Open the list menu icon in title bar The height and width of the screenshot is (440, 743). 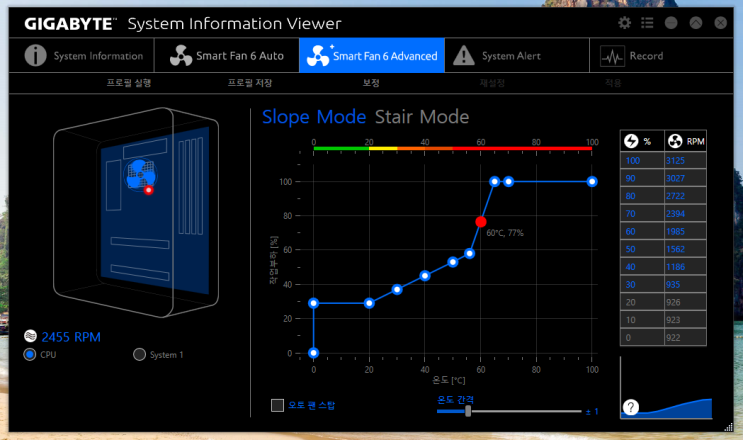[x=647, y=23]
